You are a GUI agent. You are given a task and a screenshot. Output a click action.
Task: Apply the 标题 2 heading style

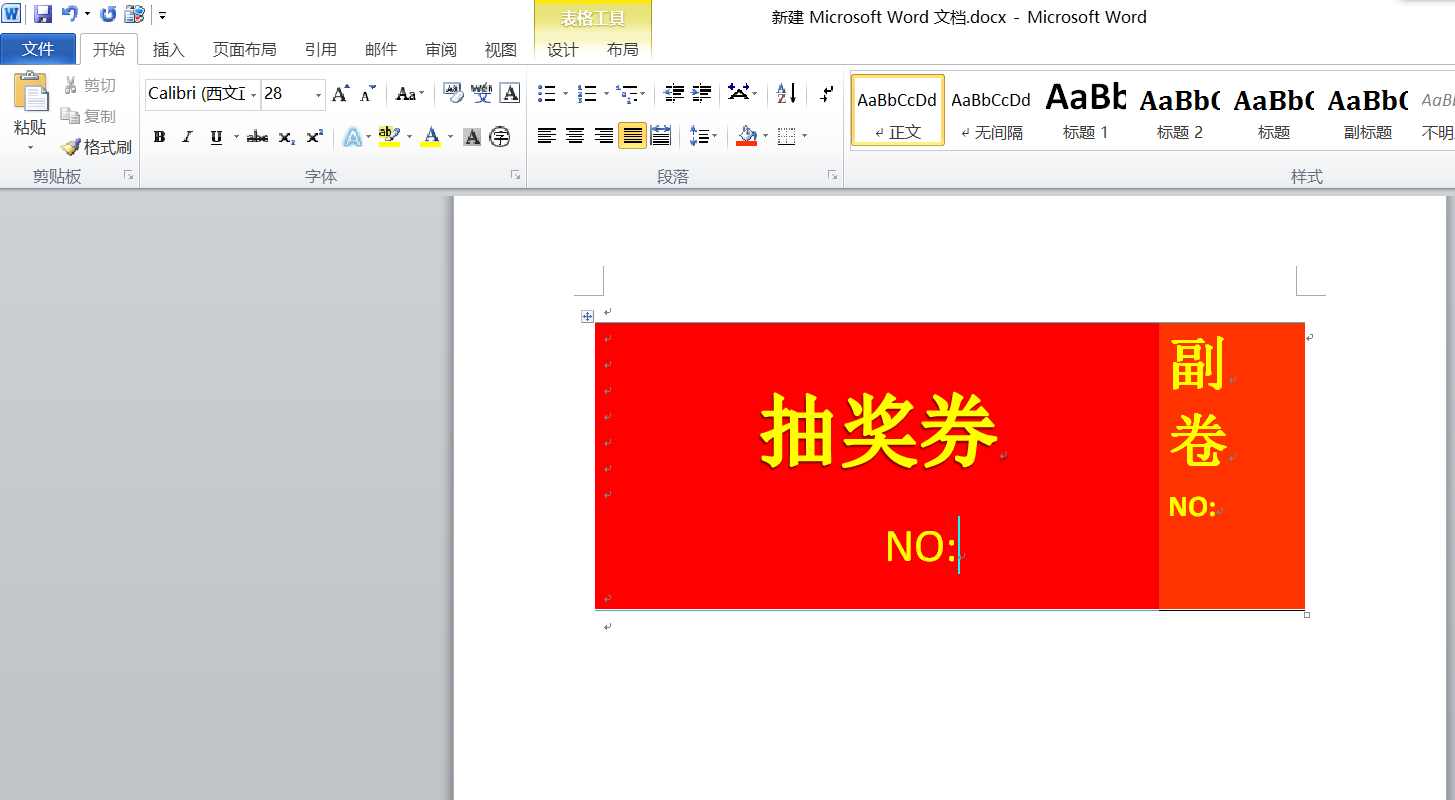tap(1179, 110)
